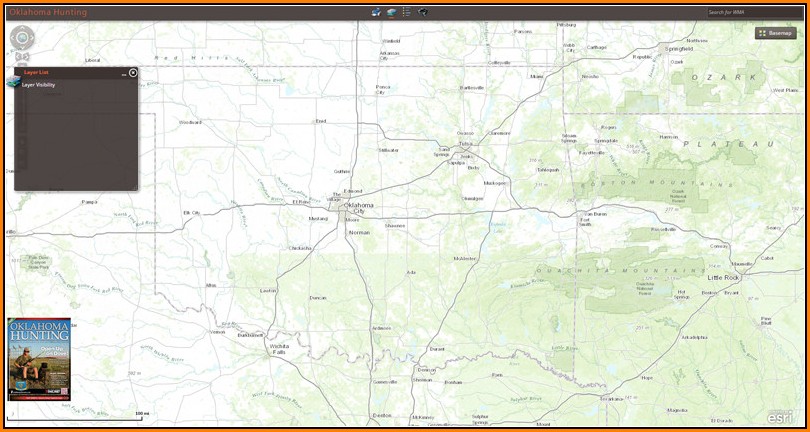Click the Search for WMA field
Image resolution: width=810 pixels, height=432 pixels.
coord(754,12)
